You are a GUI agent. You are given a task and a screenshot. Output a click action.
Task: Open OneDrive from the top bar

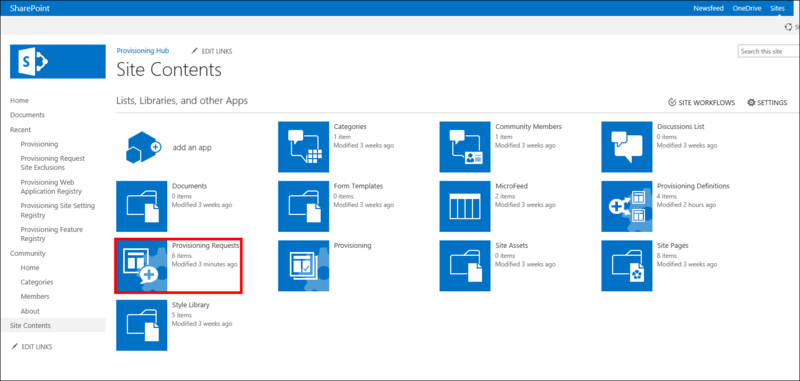pyautogui.click(x=747, y=8)
